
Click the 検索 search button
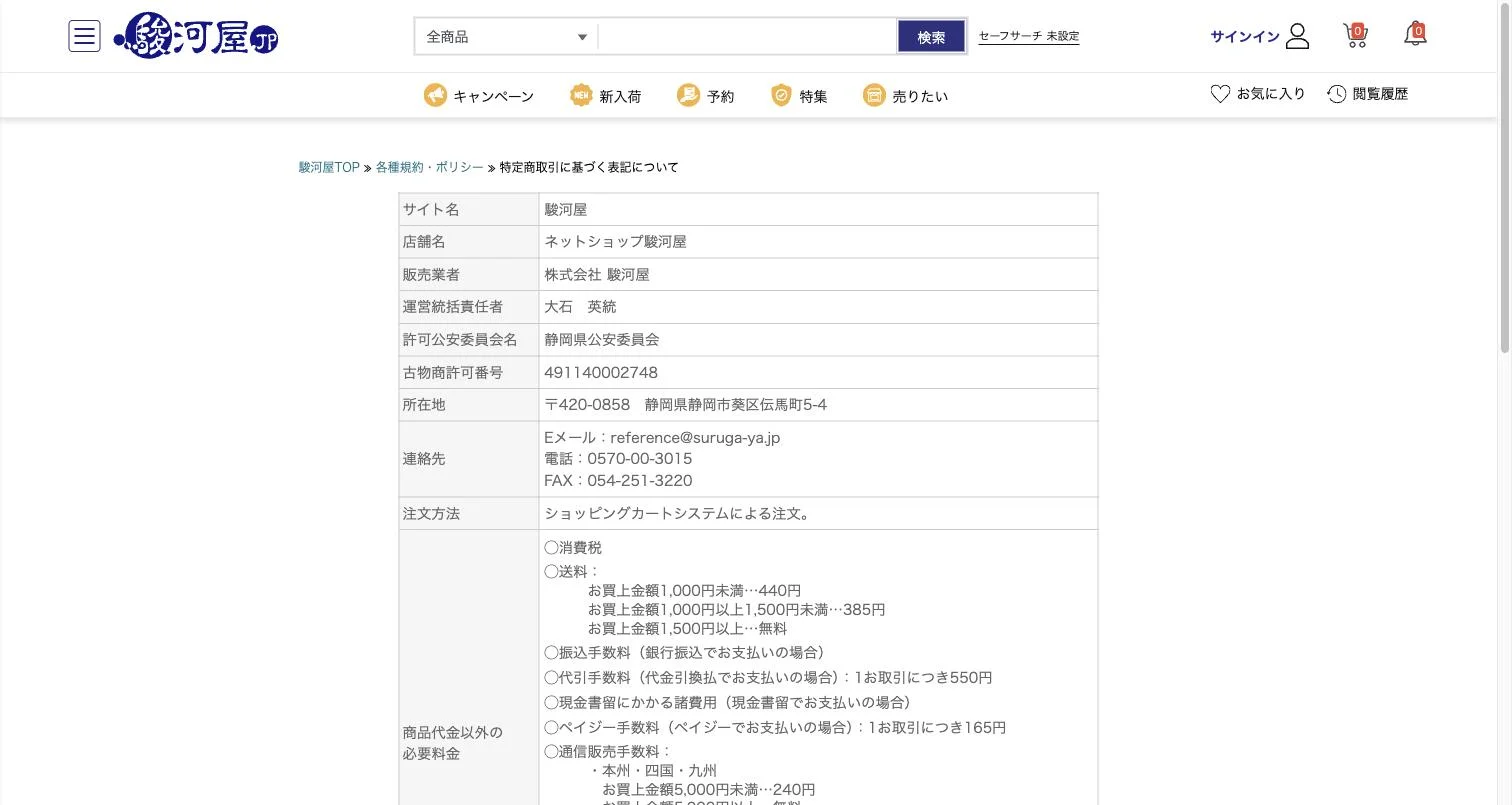coord(931,37)
